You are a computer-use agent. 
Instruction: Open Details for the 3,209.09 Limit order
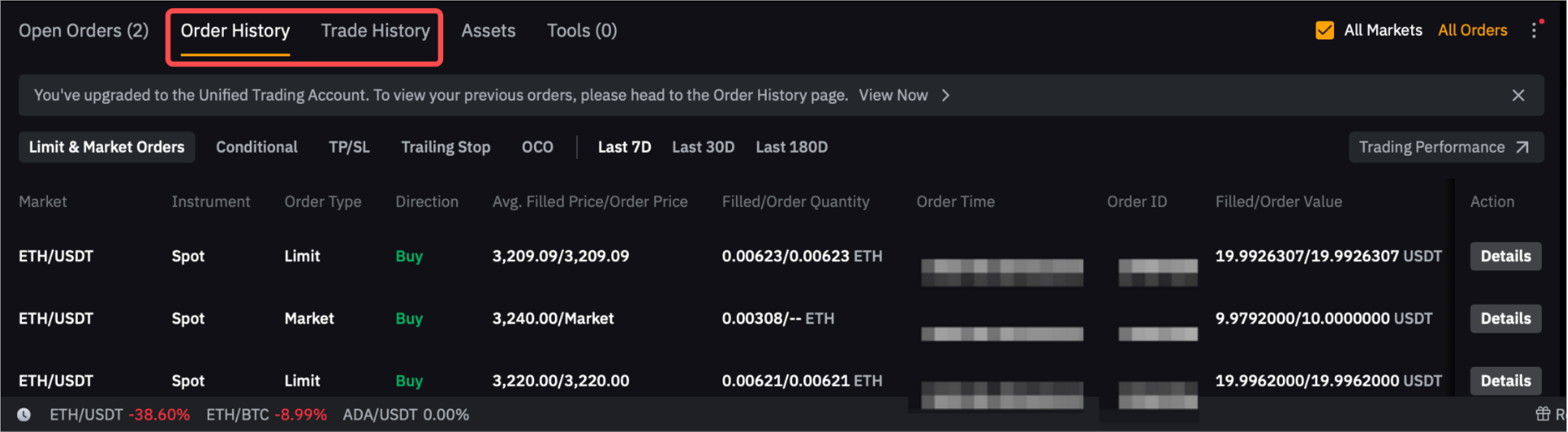1505,257
